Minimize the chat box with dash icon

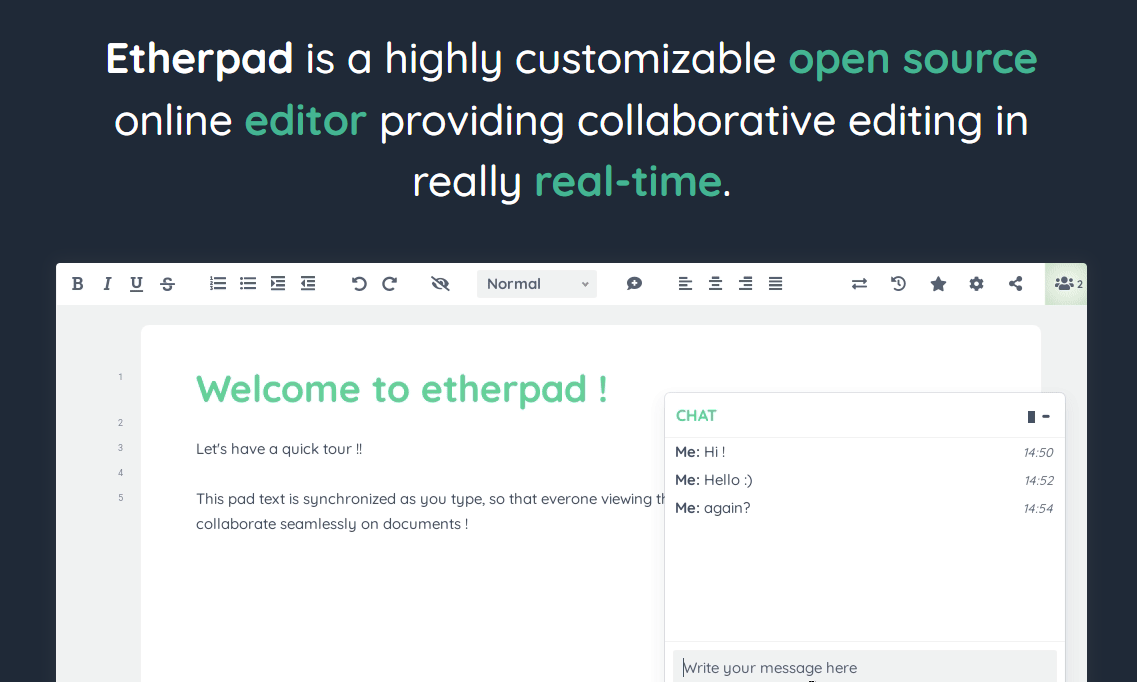[x=1046, y=416]
